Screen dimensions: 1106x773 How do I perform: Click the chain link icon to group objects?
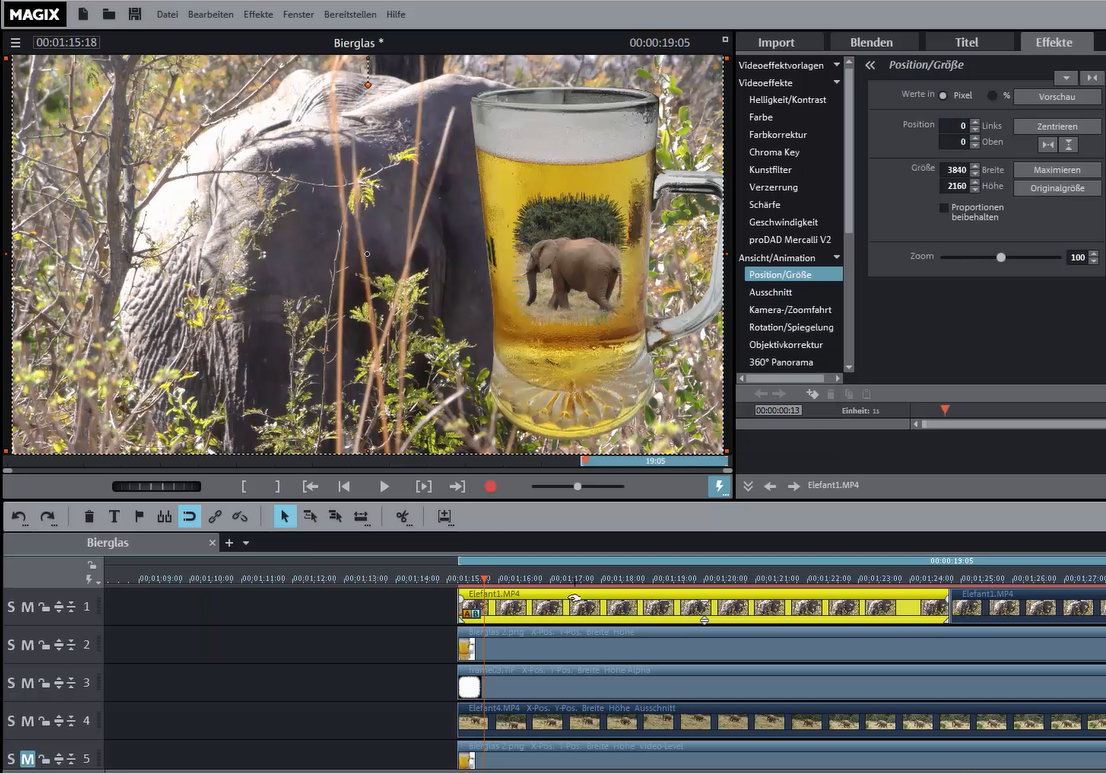coord(215,517)
